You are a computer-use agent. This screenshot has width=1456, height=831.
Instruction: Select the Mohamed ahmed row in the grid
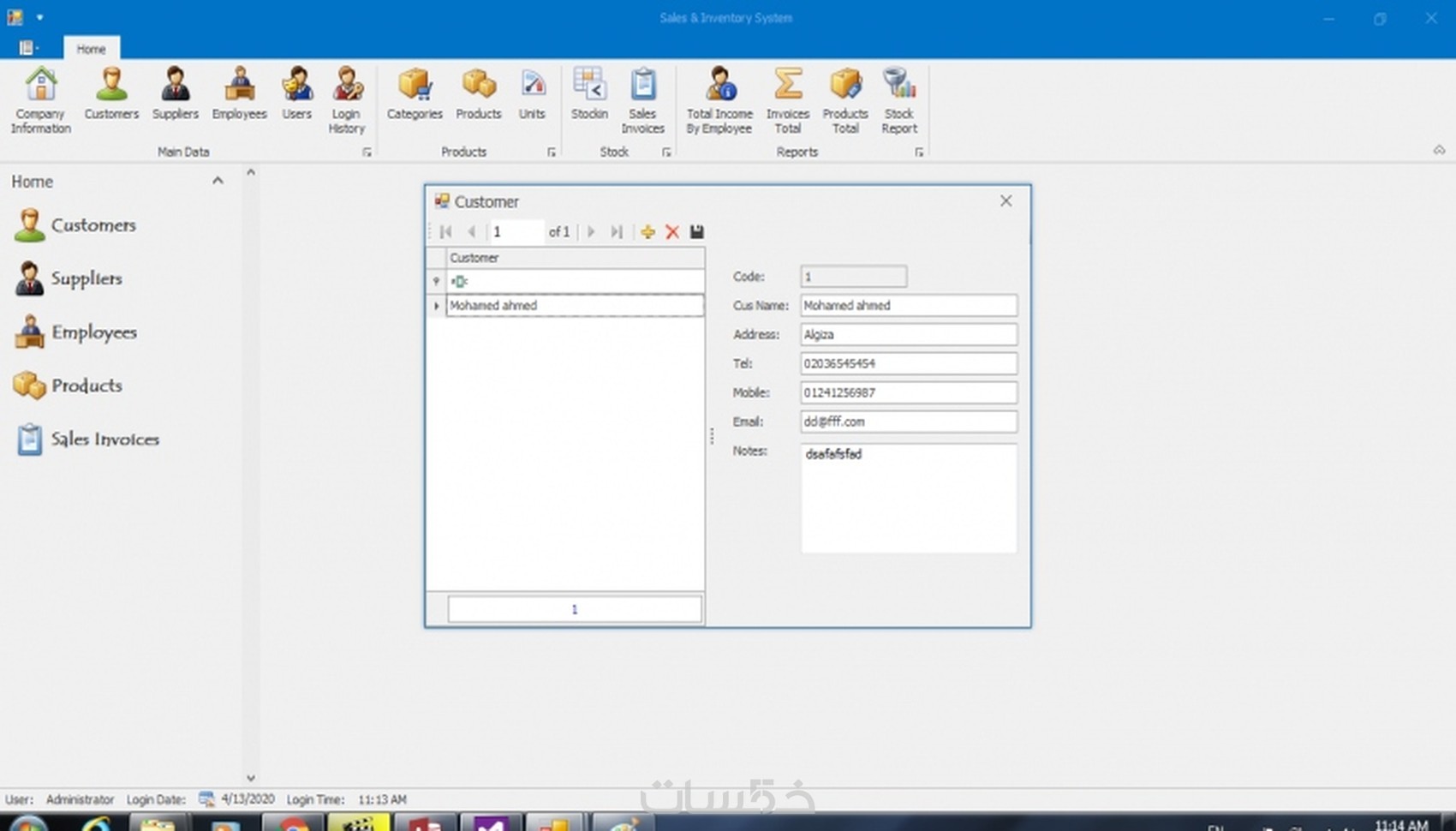point(574,306)
